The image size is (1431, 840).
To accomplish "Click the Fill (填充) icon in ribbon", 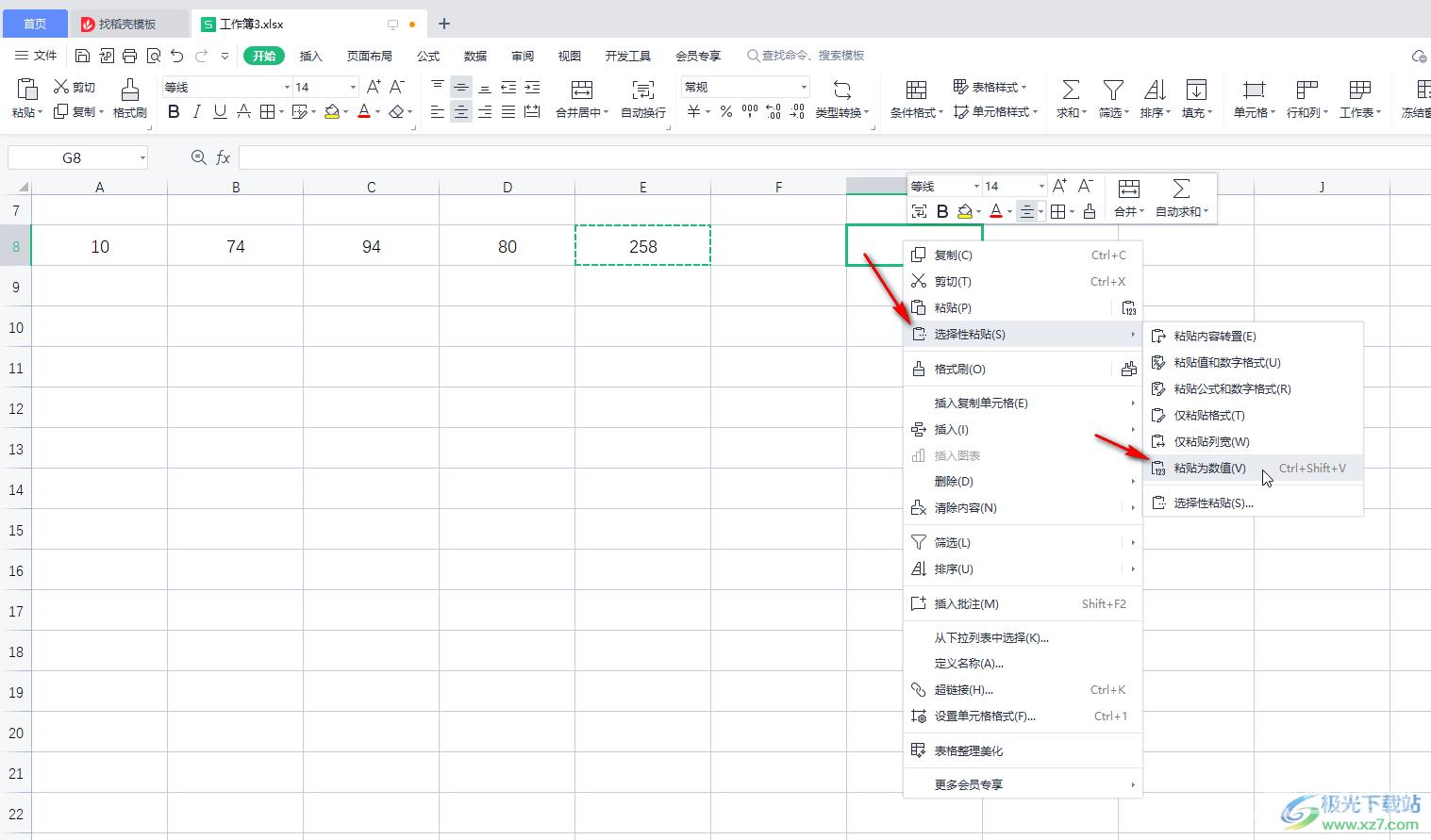I will pos(1196,90).
